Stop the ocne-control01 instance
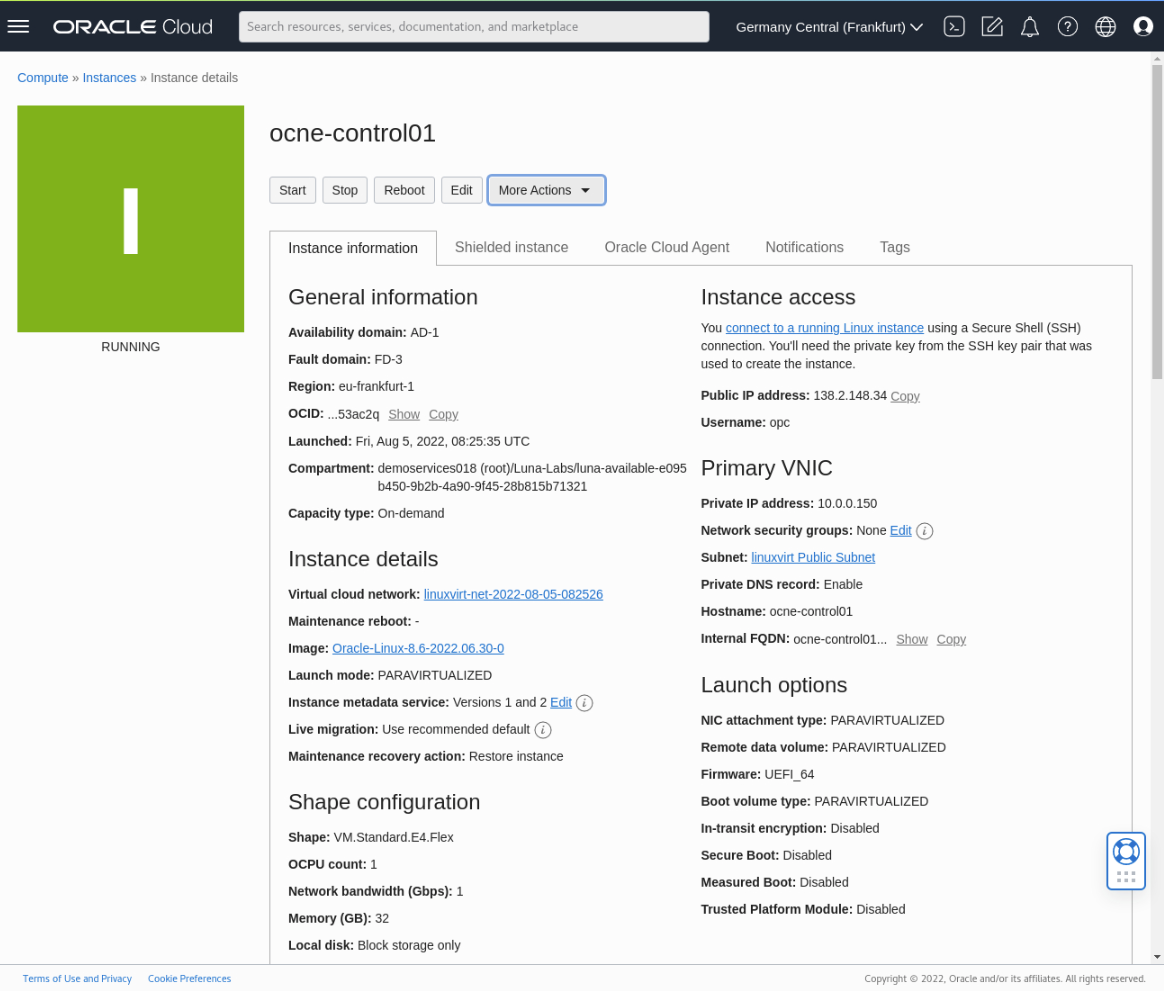 (x=344, y=190)
